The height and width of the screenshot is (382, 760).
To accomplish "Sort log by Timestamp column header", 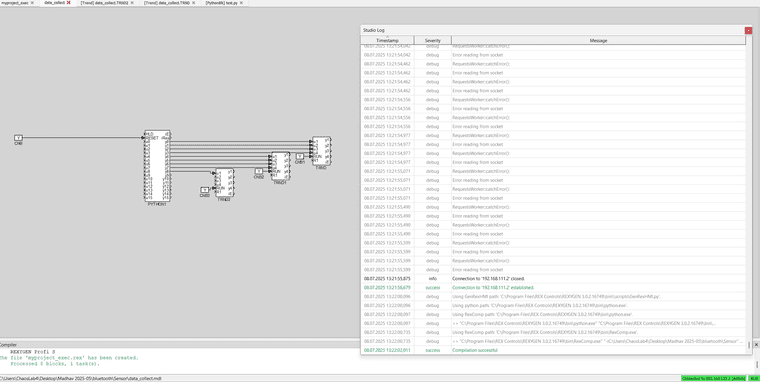I will pos(387,41).
